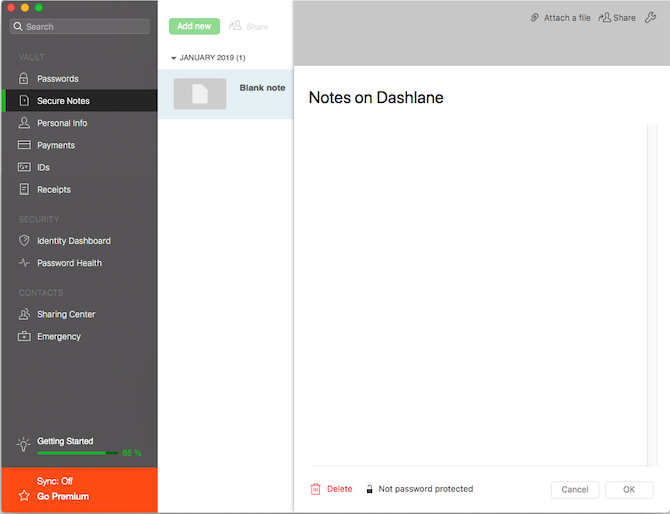Click Sync: Off status
The width and height of the screenshot is (670, 514).
(55, 481)
